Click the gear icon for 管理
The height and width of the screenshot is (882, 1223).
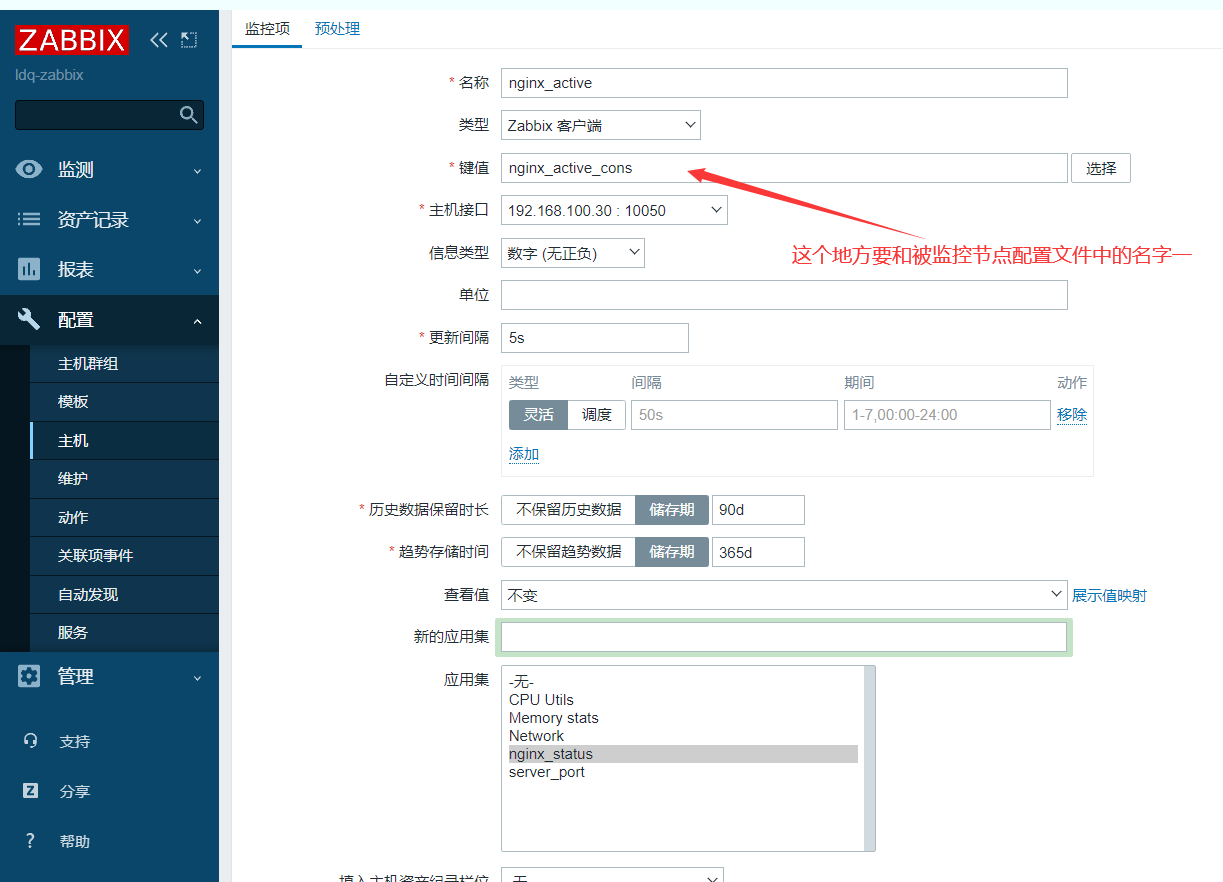pos(29,677)
